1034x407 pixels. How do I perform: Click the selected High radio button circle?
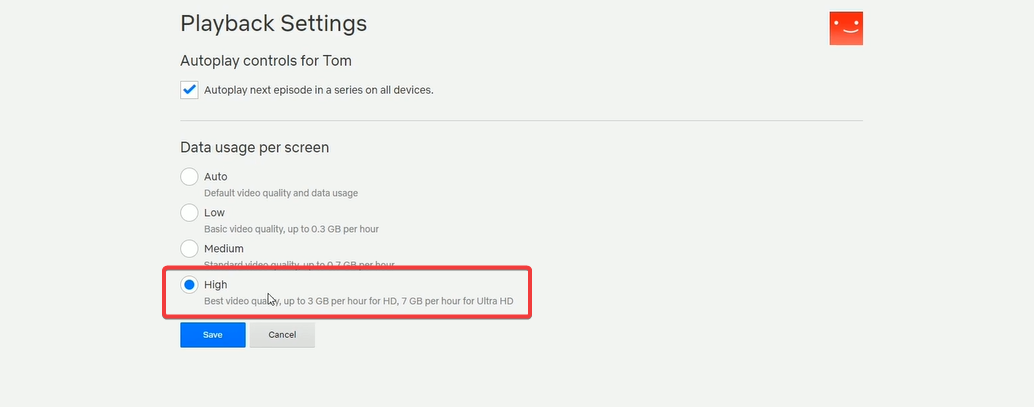(x=189, y=285)
